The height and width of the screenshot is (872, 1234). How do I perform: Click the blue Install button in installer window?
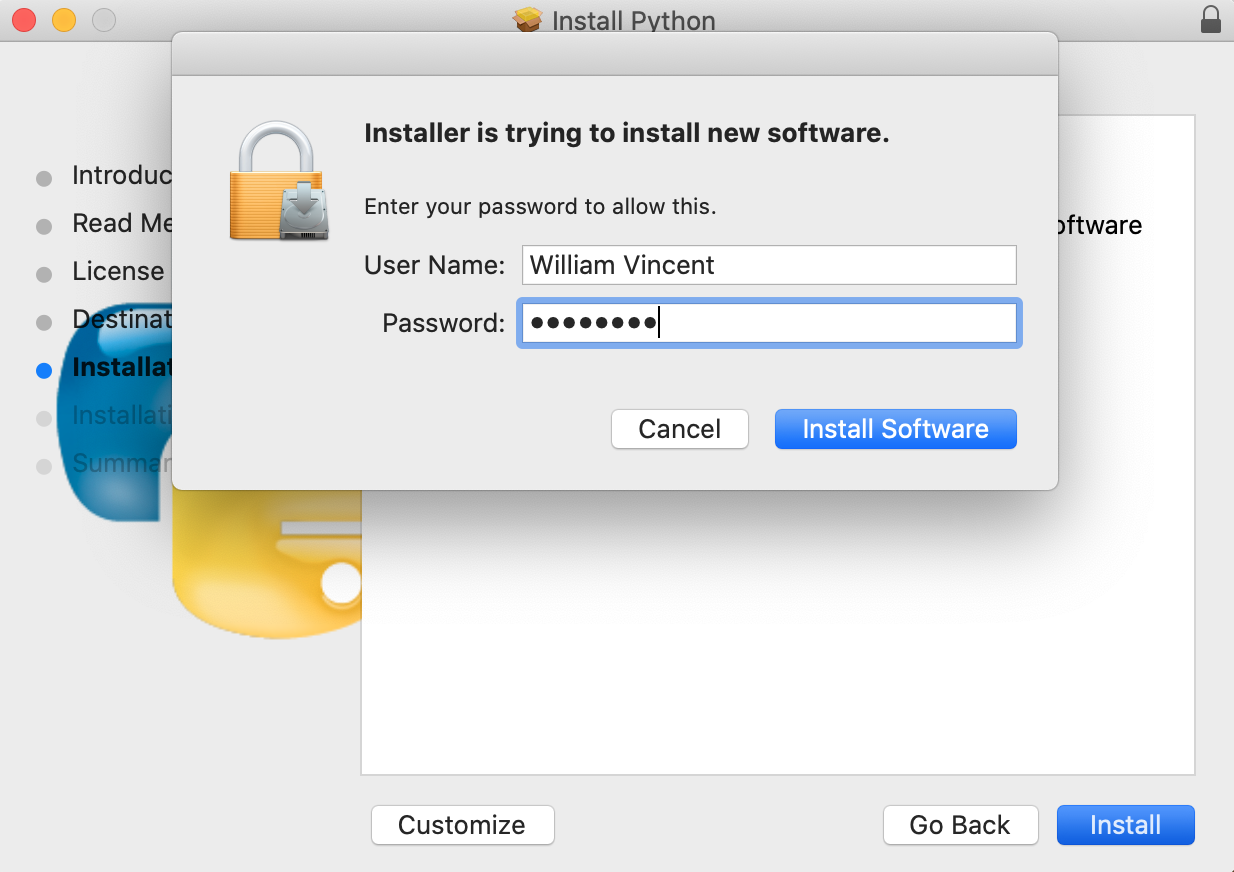pyautogui.click(x=1126, y=825)
